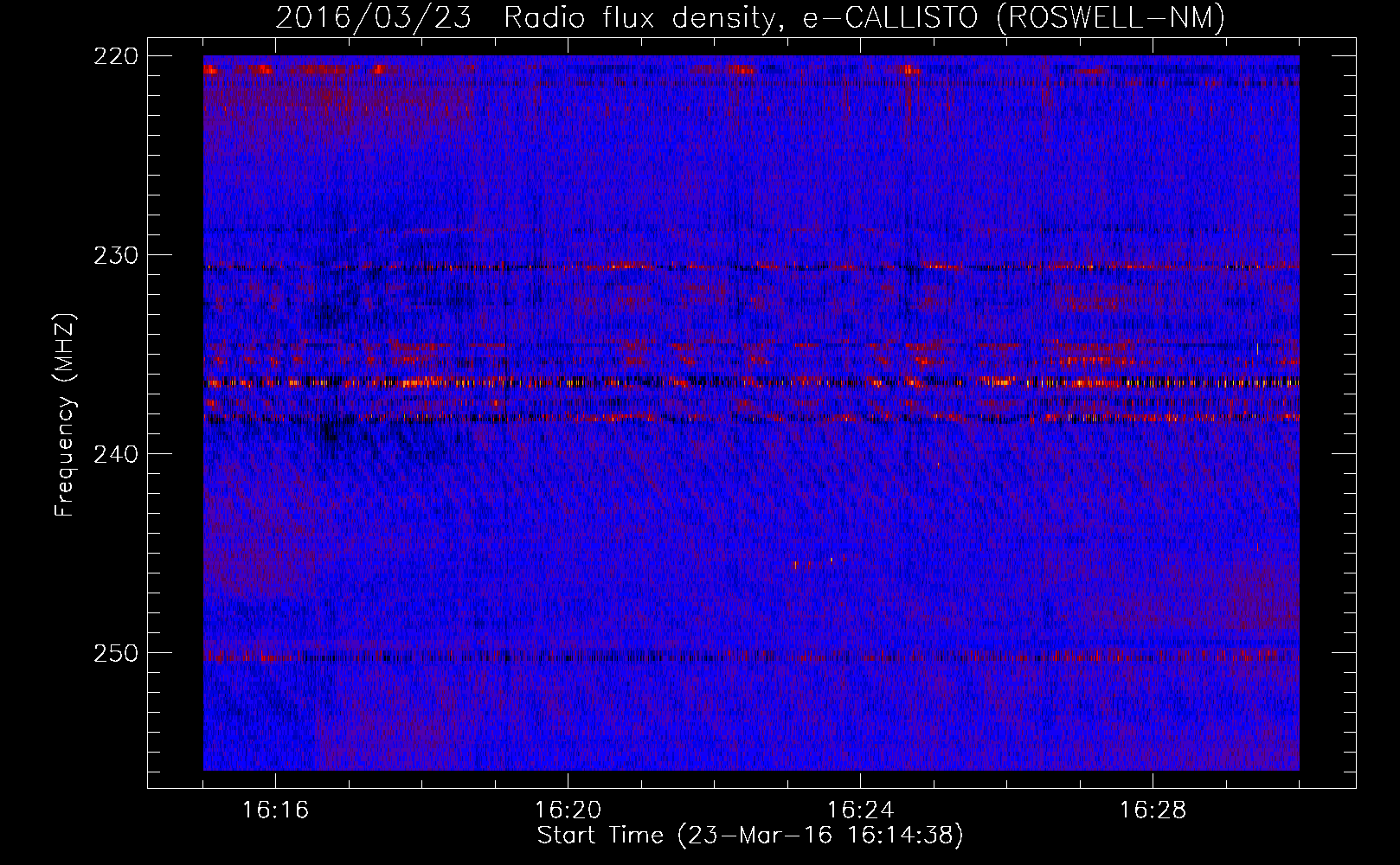Click the 240 frequency tick label
1400x865 pixels.
pos(116,454)
